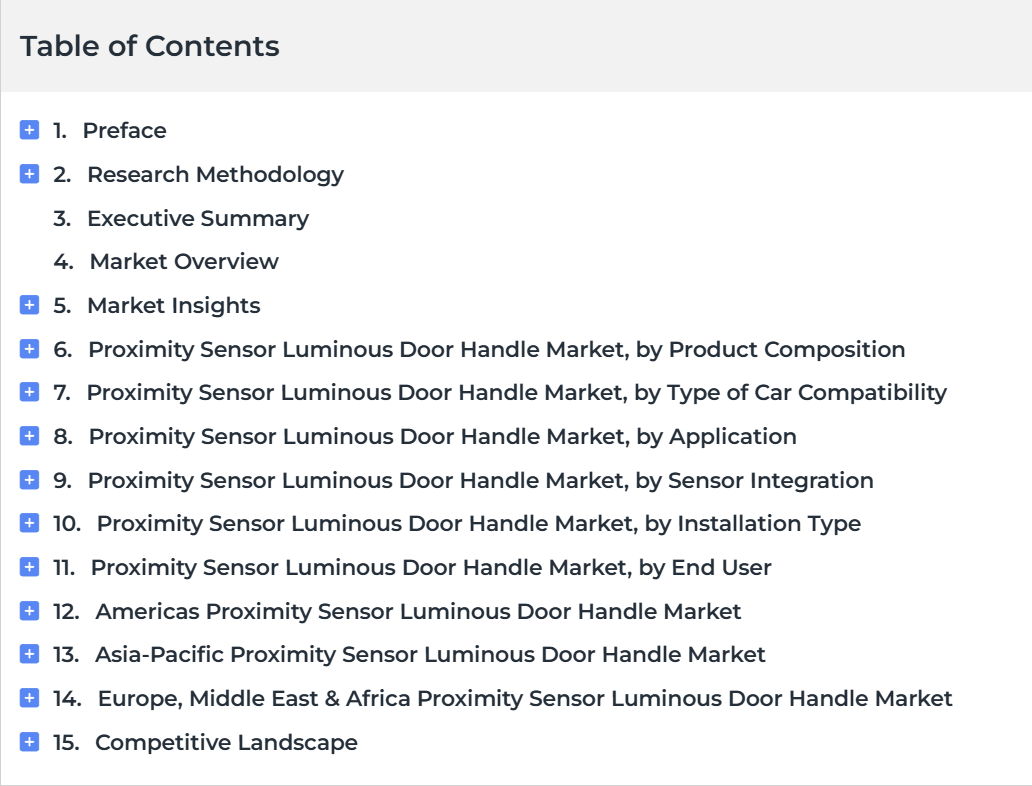This screenshot has height=786, width=1032.
Task: Expand the Type of Car Compatibility plus icon
Action: [x=30, y=392]
